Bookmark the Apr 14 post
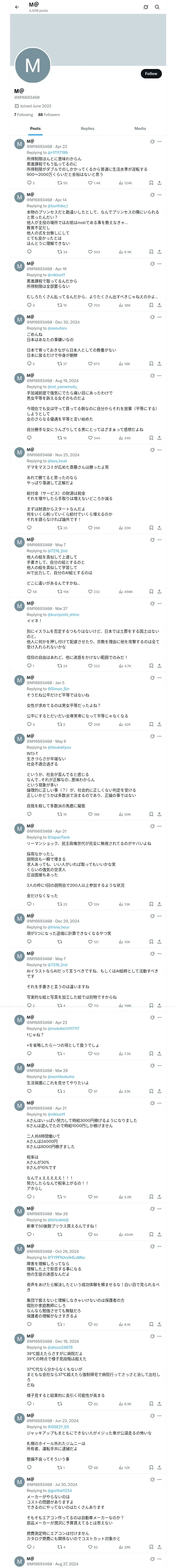 151,251
